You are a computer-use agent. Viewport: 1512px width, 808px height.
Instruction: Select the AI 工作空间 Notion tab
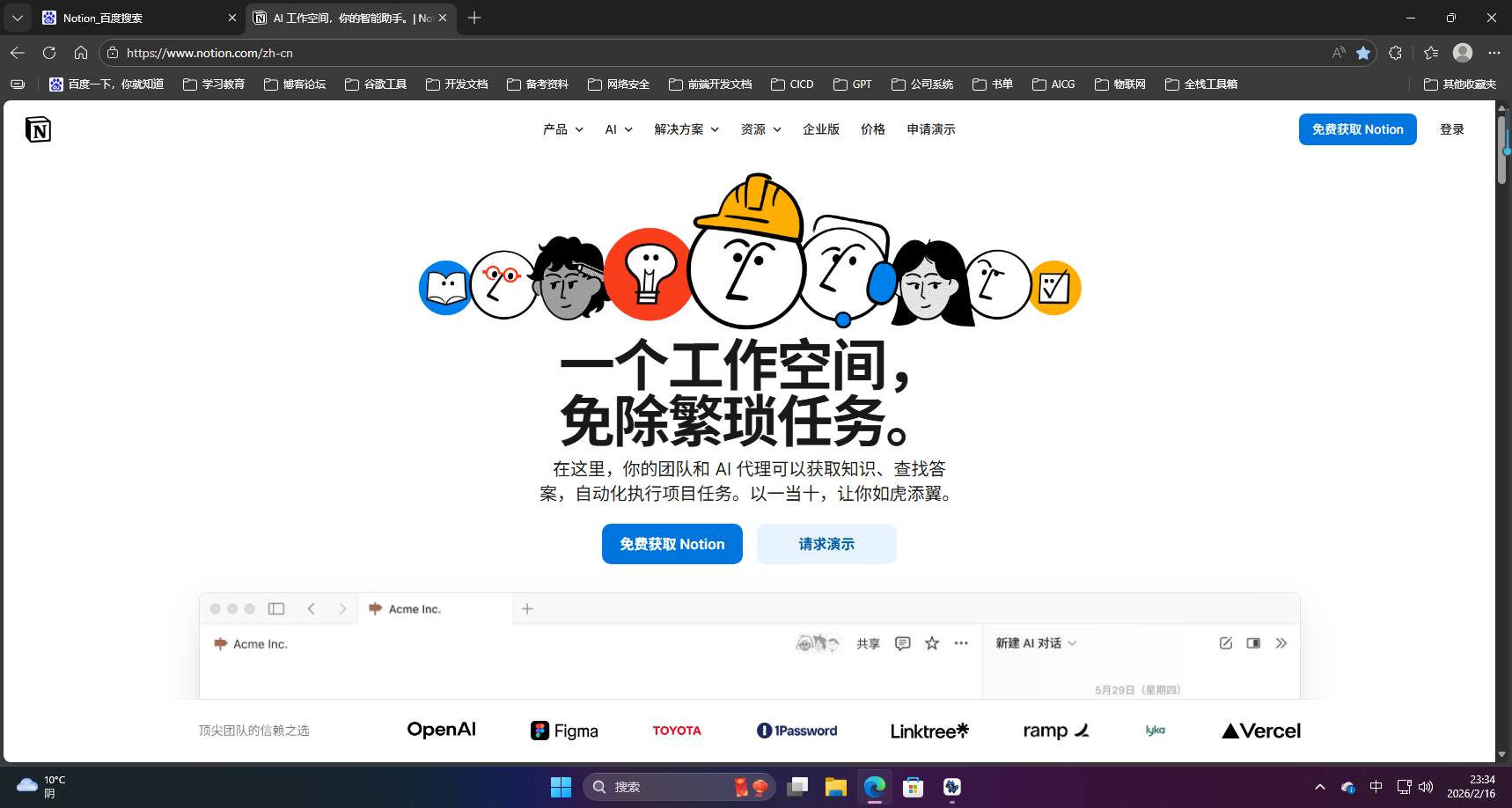[x=351, y=18]
